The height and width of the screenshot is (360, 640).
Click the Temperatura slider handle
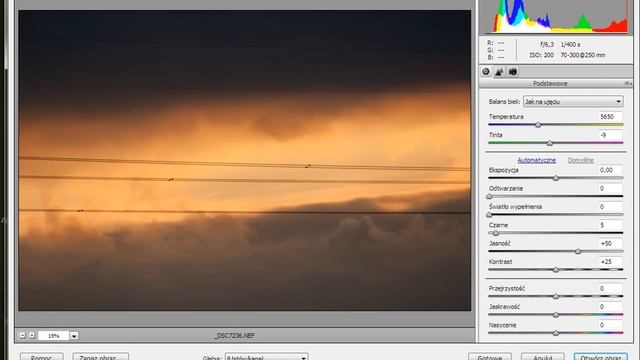(538, 125)
